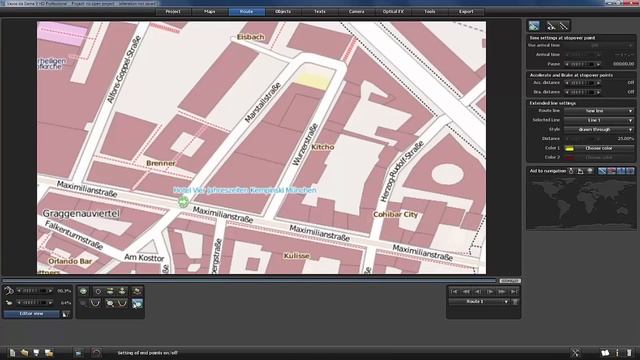640x360 pixels.
Task: Click the save-as folder icon in the bottom bar
Action: [x=49, y=353]
